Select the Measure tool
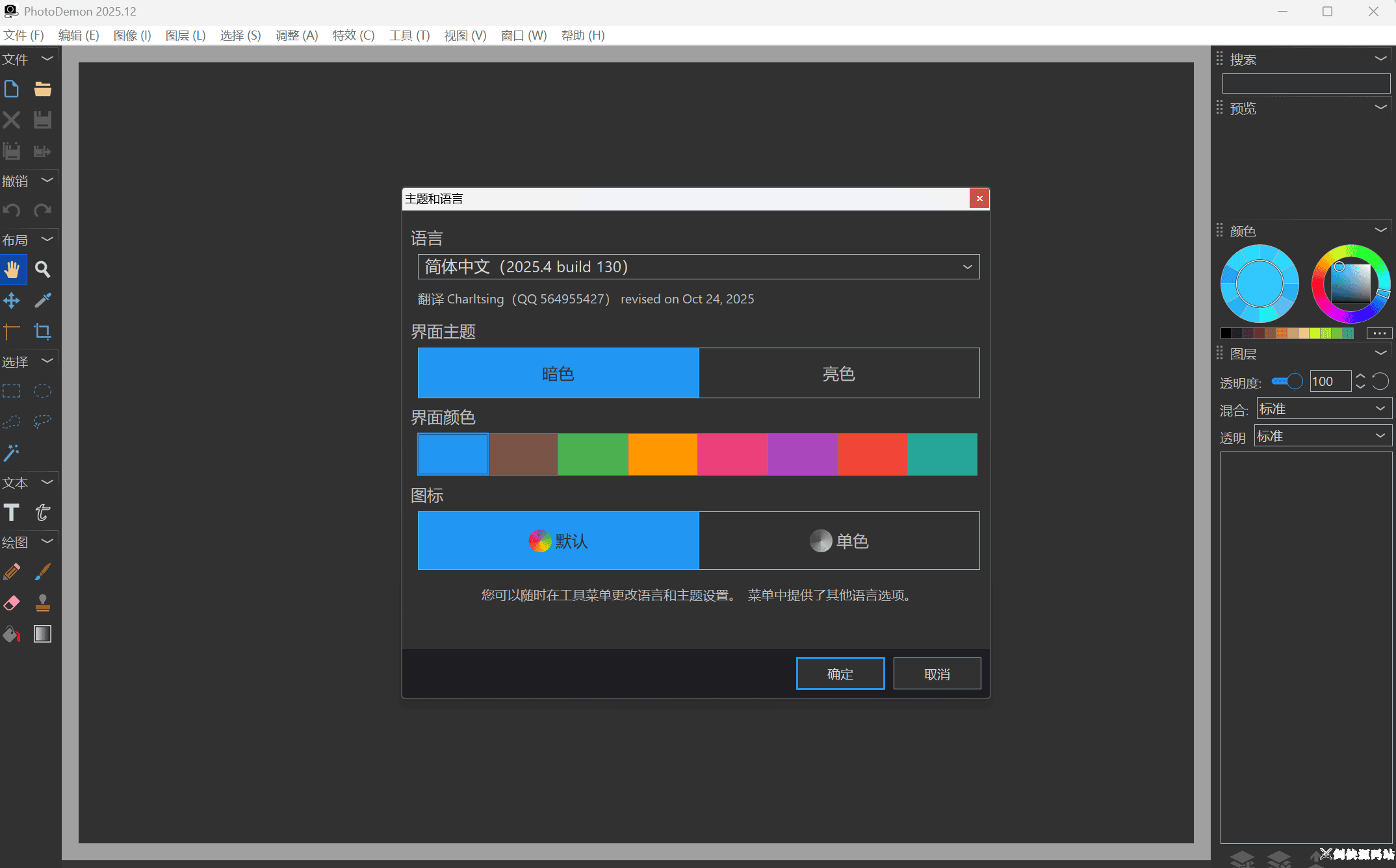Viewport: 1396px width, 868px height. [x=12, y=331]
